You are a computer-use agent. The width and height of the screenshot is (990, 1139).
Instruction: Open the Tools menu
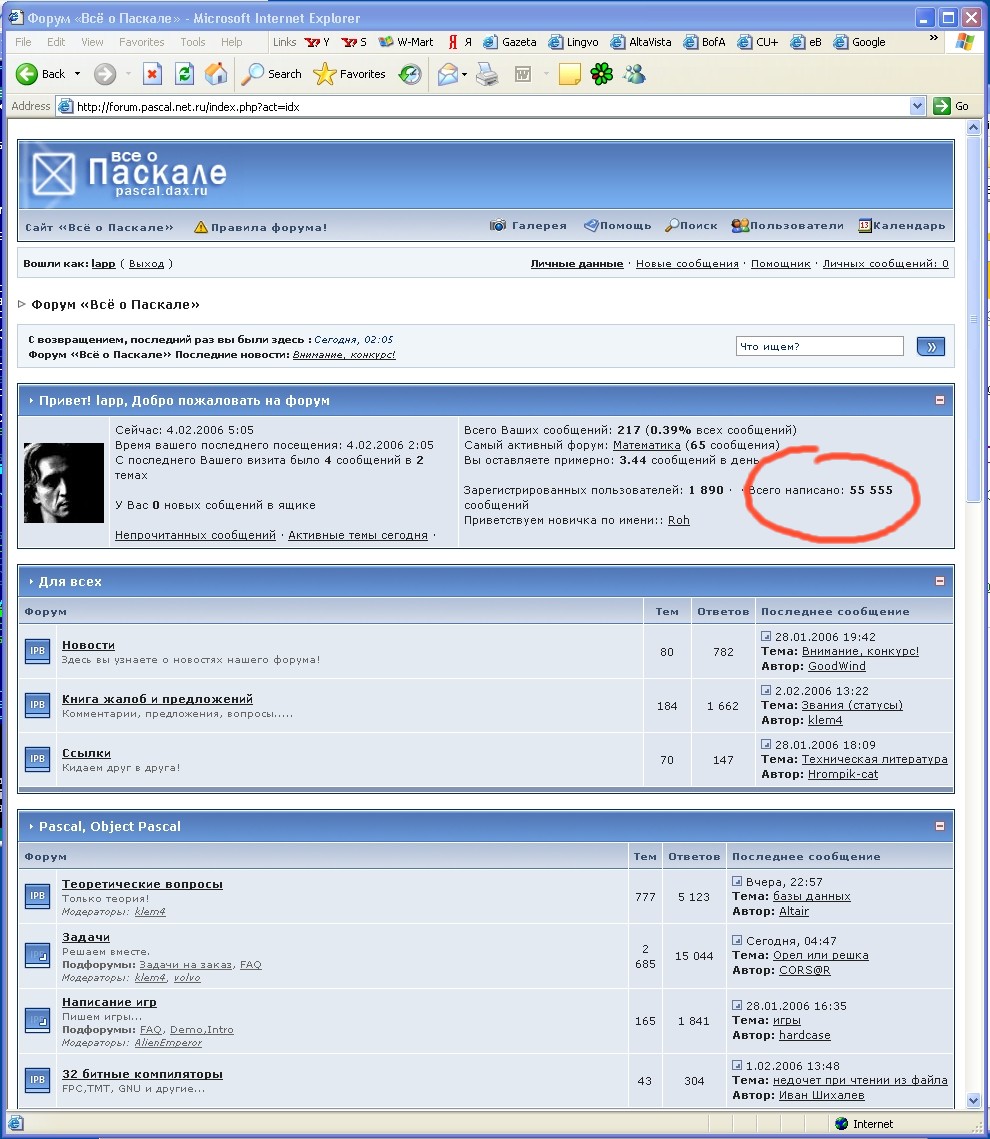[192, 42]
